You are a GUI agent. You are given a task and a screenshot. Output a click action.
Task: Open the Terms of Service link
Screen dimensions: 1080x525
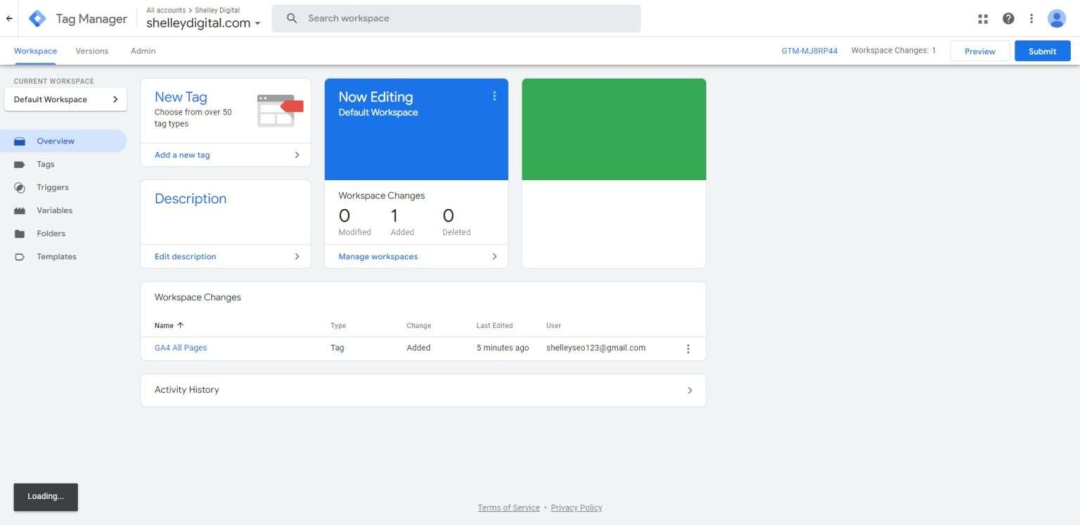[508, 508]
